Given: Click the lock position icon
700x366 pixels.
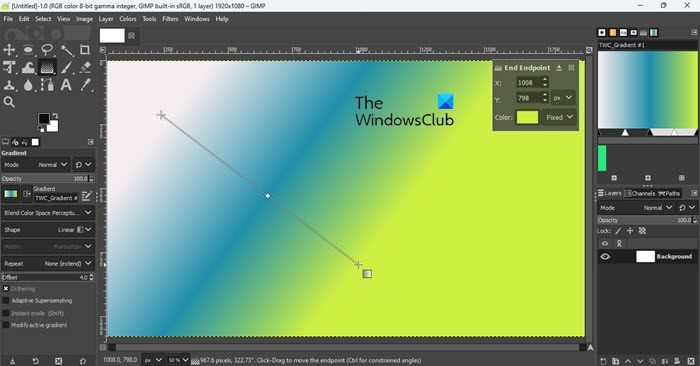Looking at the screenshot, I should (x=630, y=231).
